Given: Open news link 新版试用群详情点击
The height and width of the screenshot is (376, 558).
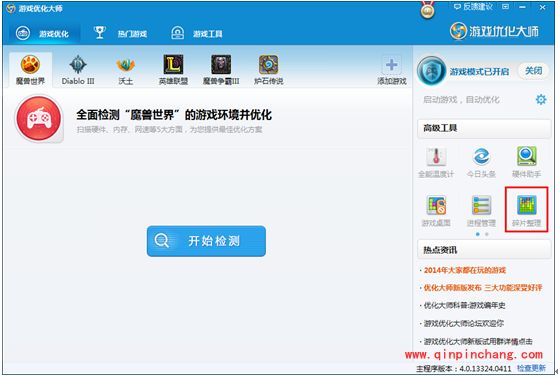Looking at the screenshot, I should [478, 341].
